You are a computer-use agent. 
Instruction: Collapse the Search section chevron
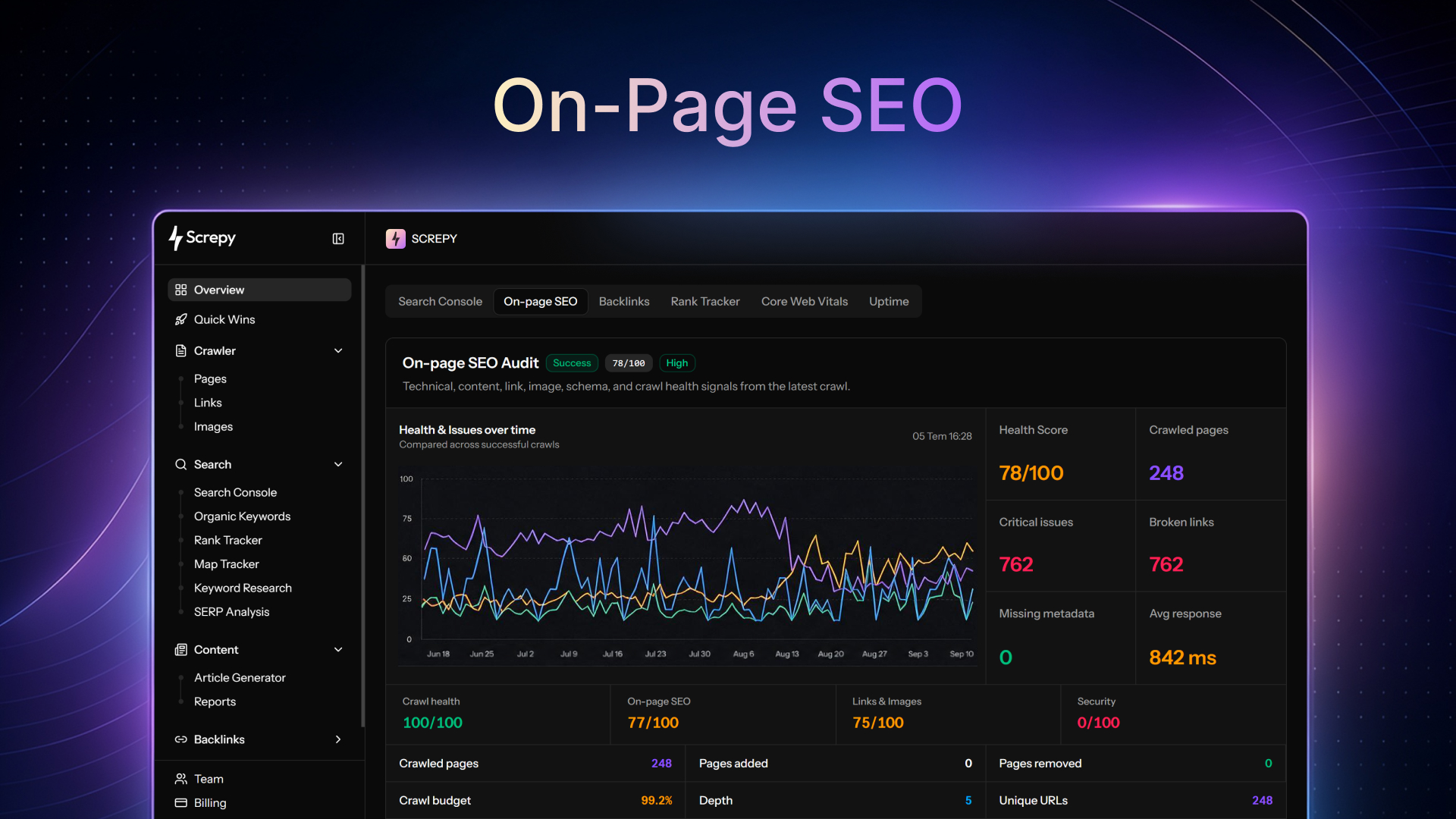pyautogui.click(x=338, y=464)
